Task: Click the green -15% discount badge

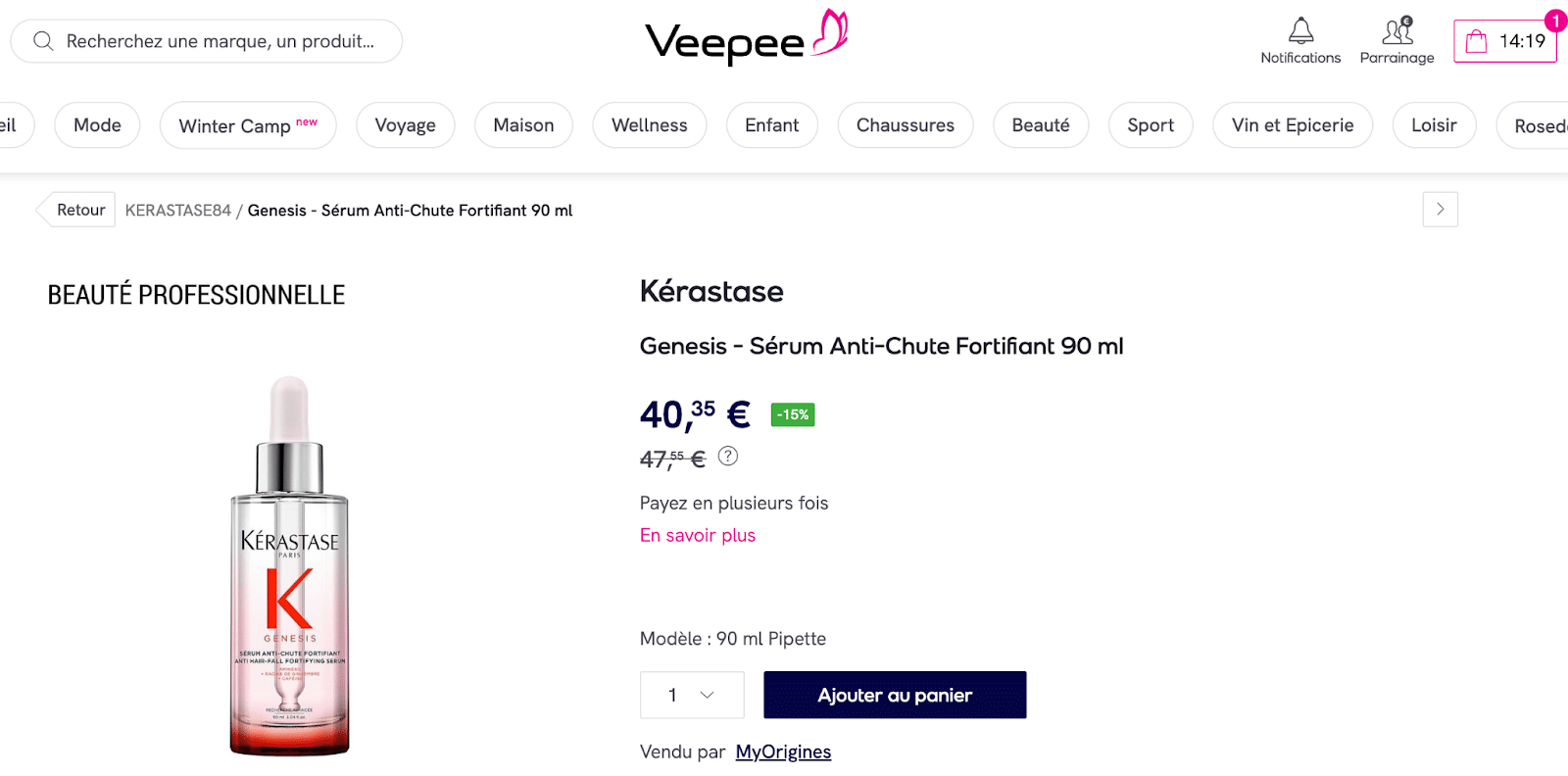Action: tap(793, 414)
